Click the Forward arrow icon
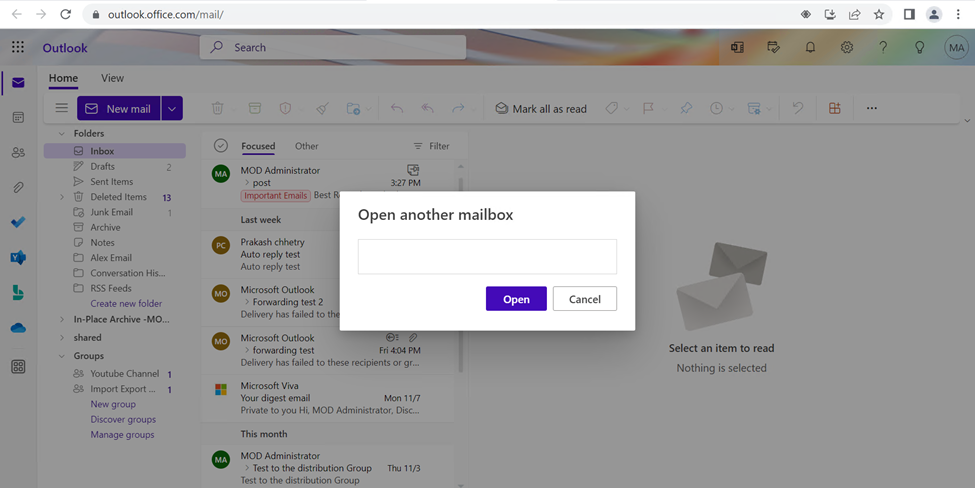 coord(458,108)
